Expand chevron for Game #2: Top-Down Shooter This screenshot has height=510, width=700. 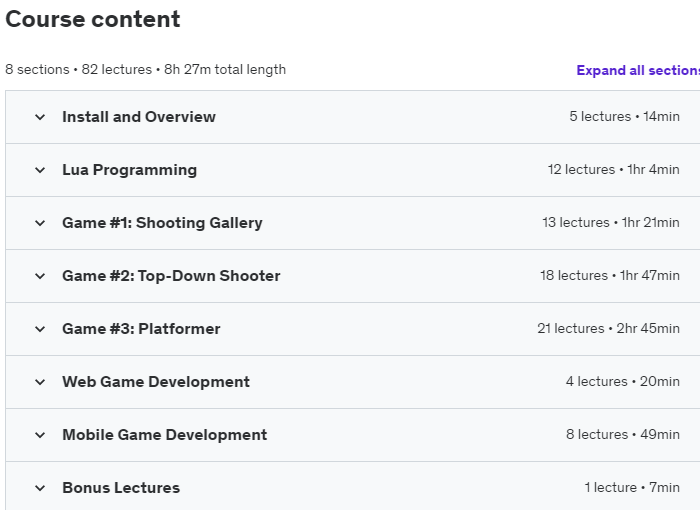coord(40,276)
